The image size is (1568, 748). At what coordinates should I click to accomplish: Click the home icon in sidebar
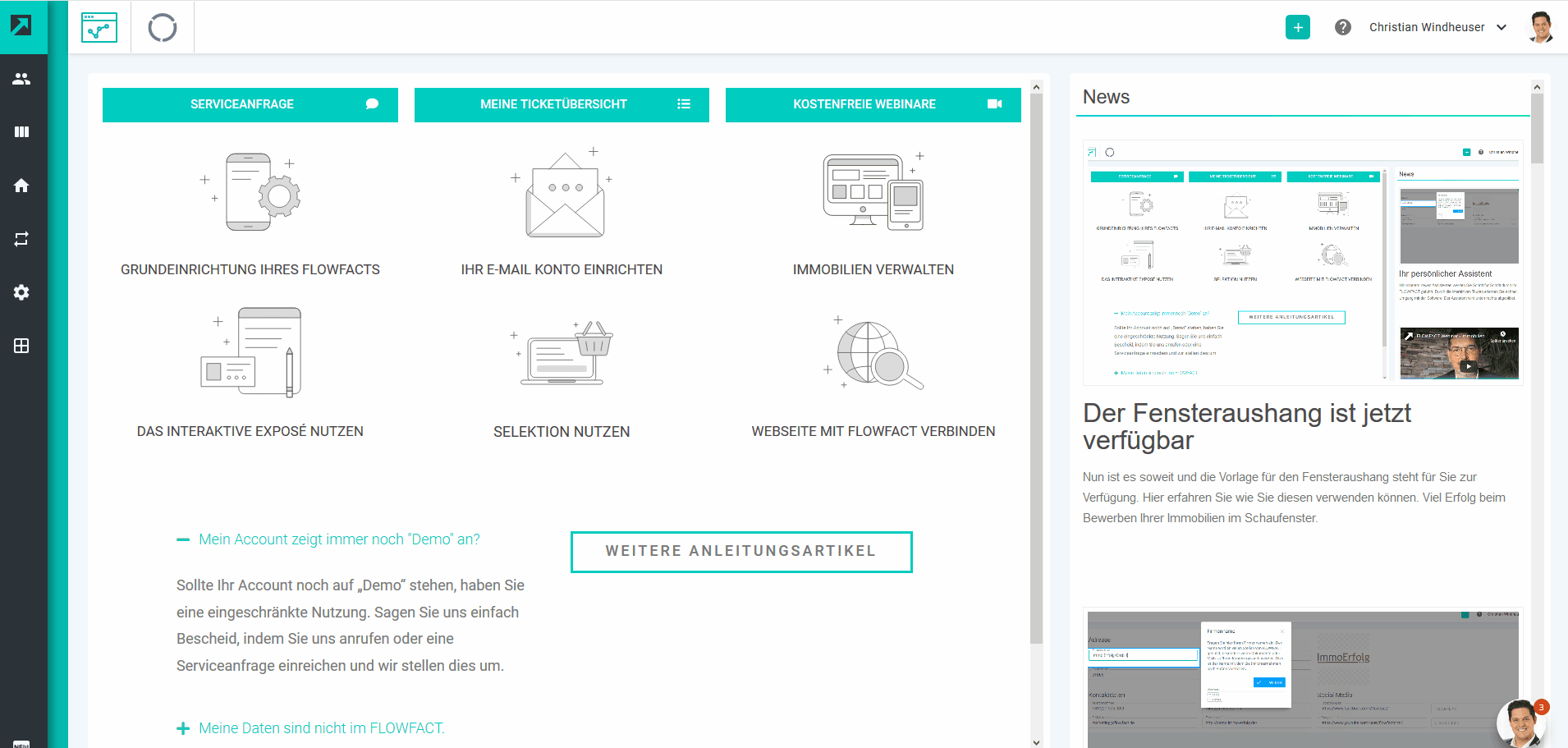pos(21,186)
